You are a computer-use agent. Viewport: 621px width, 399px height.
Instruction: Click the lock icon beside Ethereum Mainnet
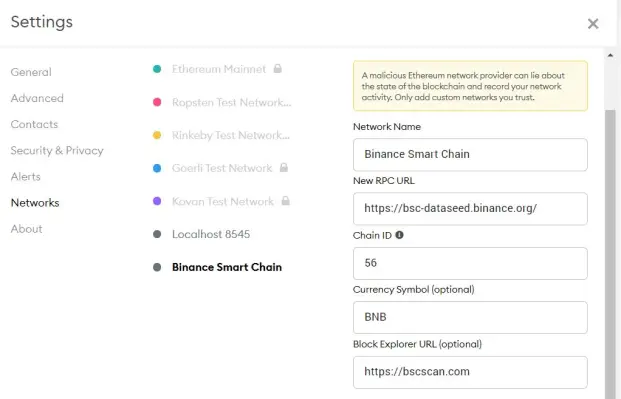(x=278, y=69)
